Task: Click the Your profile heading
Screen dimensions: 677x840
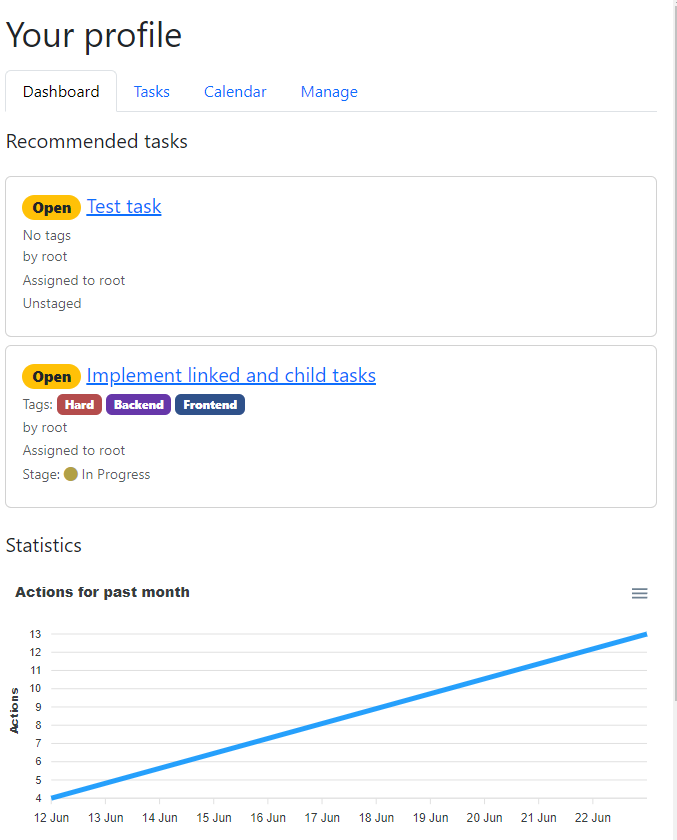Action: coord(94,36)
